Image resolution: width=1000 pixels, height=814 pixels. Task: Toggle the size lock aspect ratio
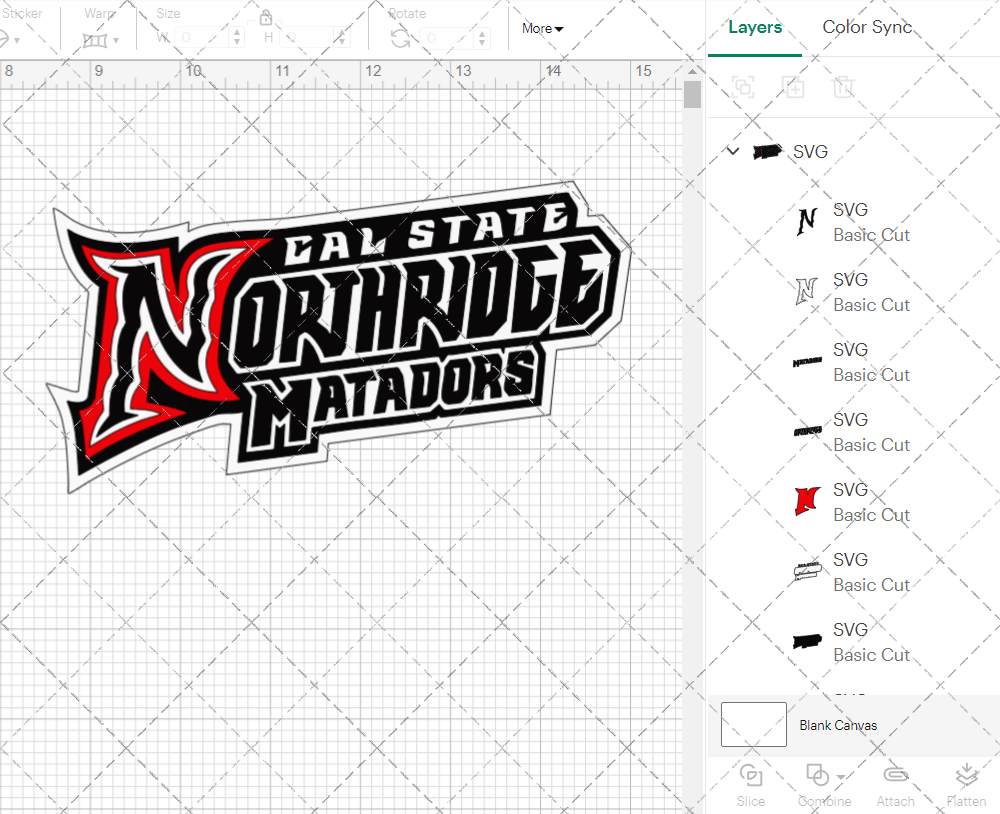(x=266, y=17)
